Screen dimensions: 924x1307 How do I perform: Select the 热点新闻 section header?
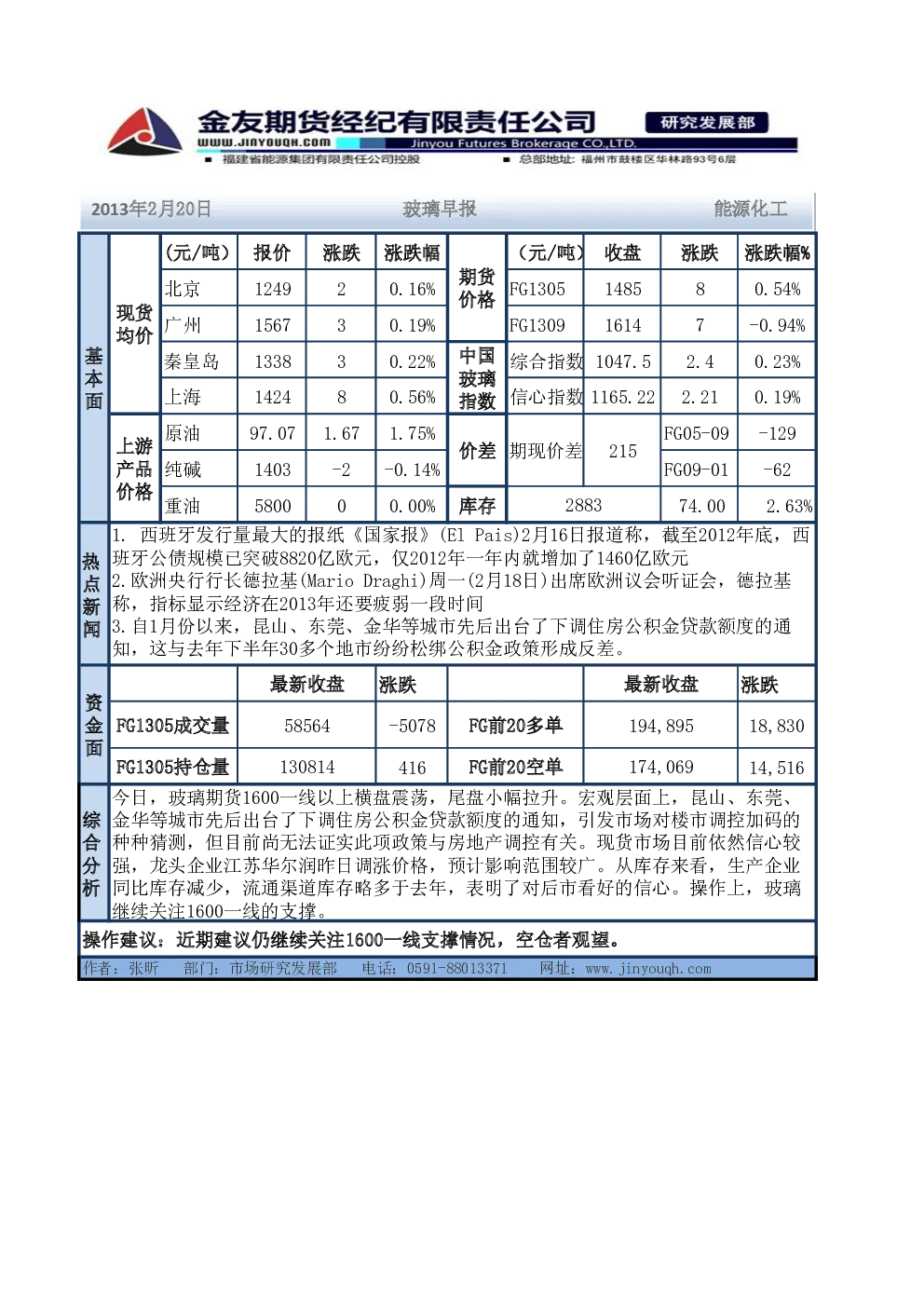point(92,594)
